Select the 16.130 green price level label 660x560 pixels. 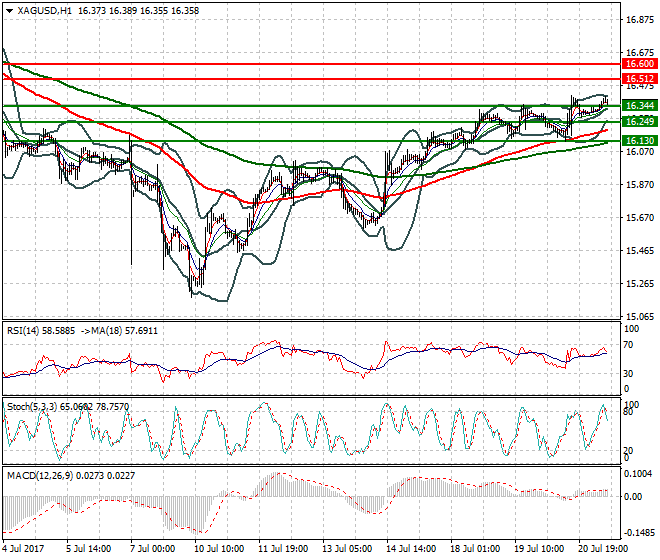[639, 141]
